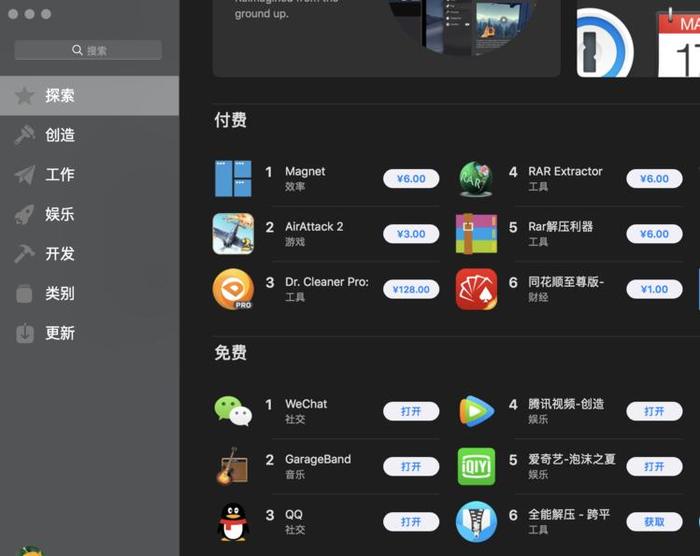700x556 pixels.
Task: Open 爱奇艺 with its 打开 button
Action: [654, 467]
